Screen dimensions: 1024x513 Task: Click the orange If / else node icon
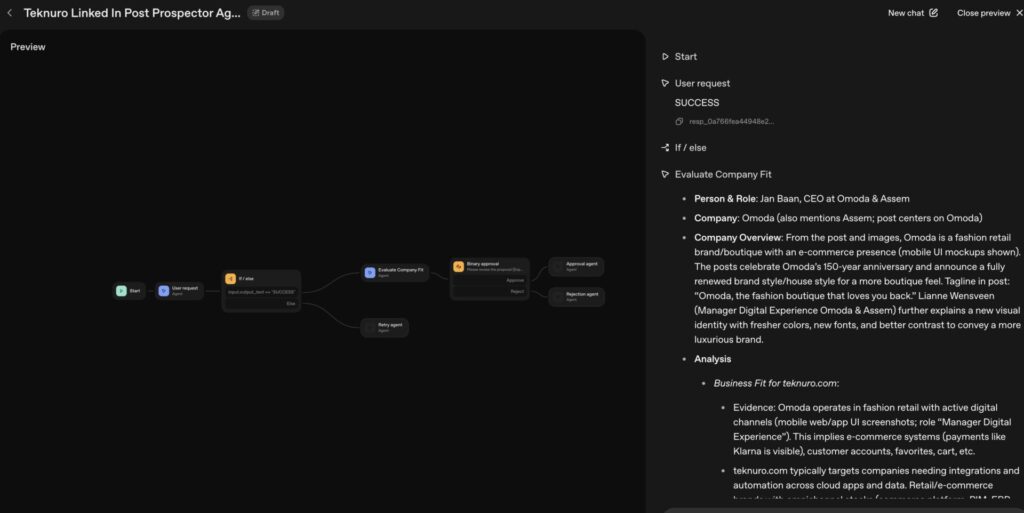click(x=230, y=278)
